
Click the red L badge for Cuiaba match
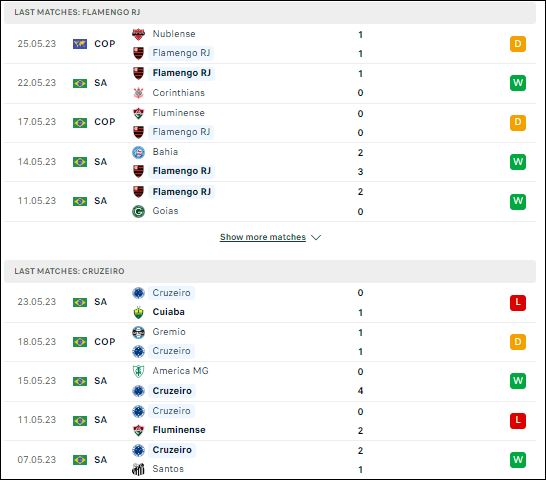517,302
